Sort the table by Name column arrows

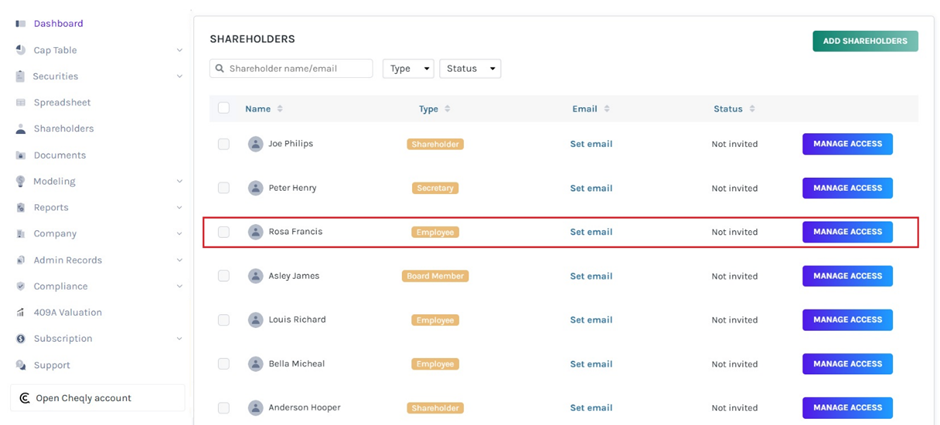[280, 109]
